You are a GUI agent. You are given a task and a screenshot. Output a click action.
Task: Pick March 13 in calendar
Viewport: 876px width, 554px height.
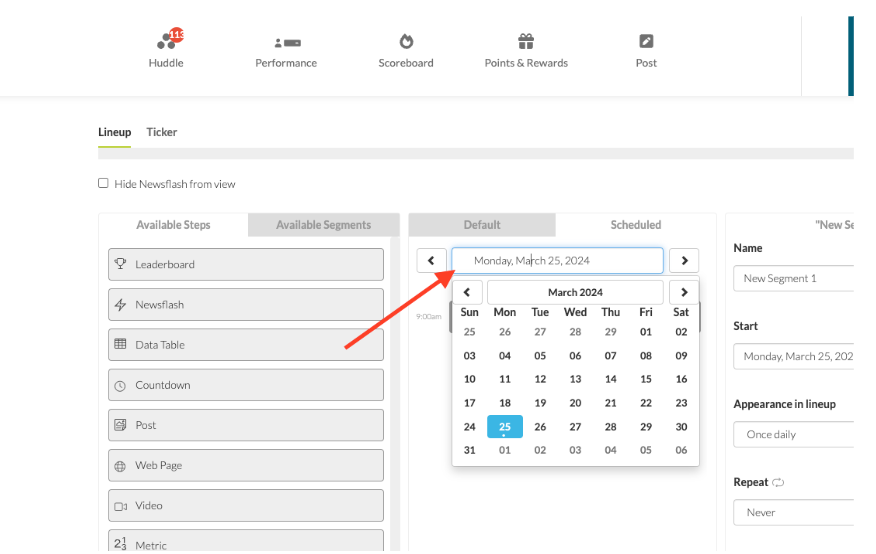pos(575,379)
